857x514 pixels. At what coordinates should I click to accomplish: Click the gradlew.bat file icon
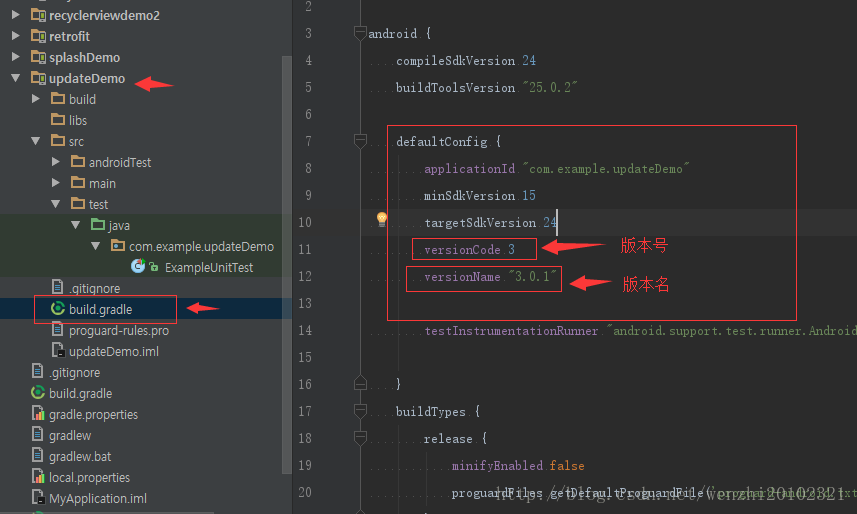[x=38, y=455]
